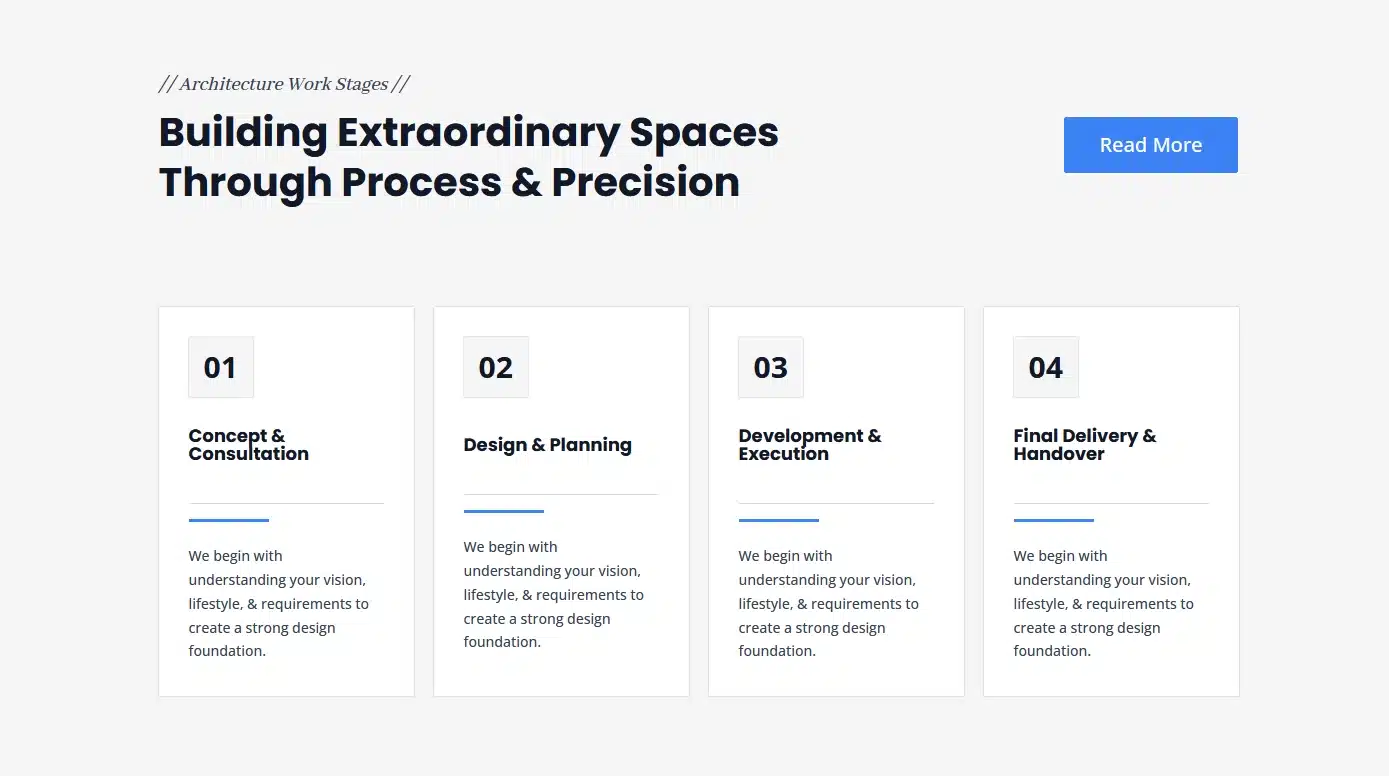Open the Development & Execution heading
Viewport: 1389px width, 776px height.
[810, 445]
